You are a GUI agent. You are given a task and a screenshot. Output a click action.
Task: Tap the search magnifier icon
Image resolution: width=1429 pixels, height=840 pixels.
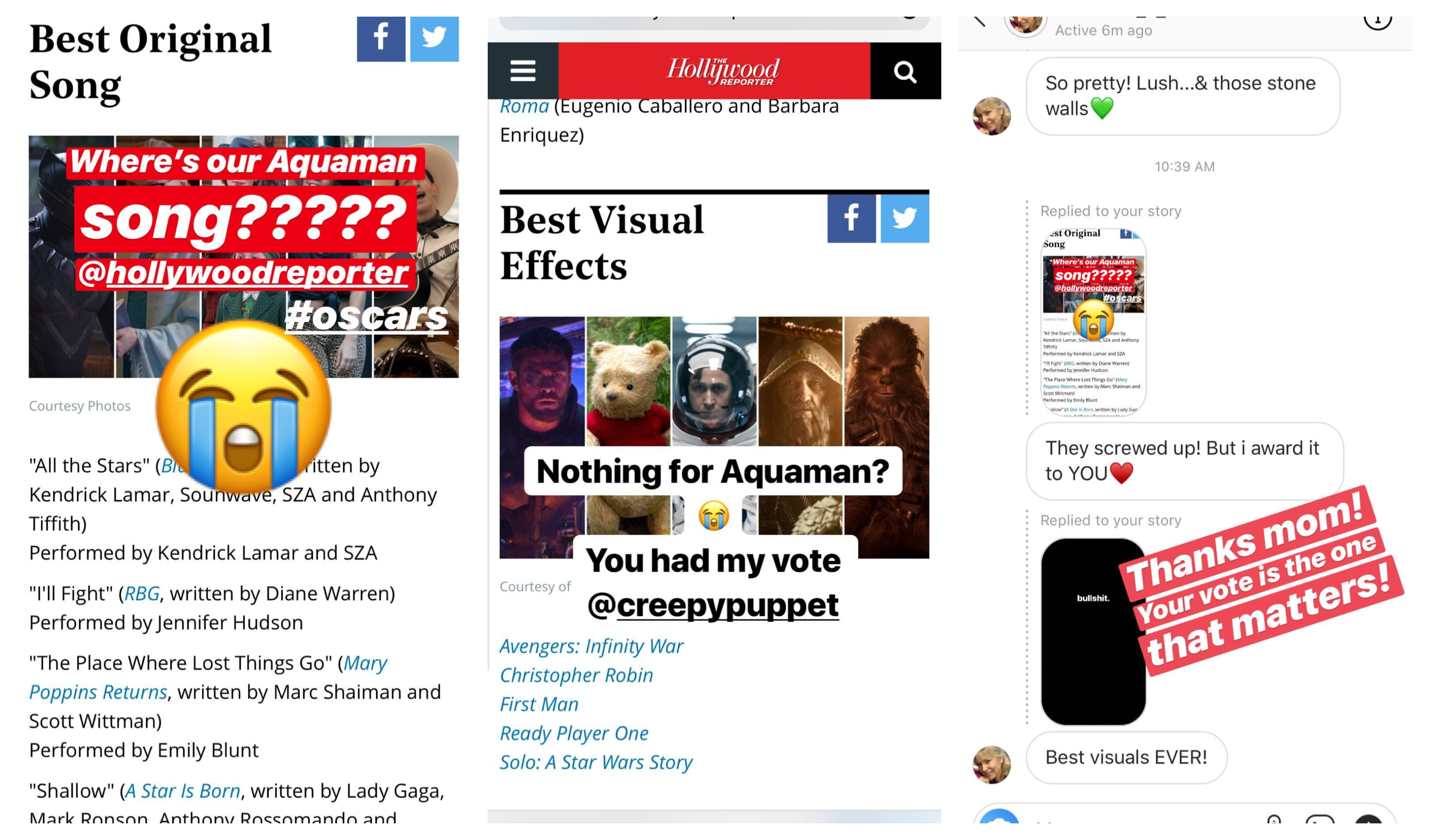coord(905,71)
